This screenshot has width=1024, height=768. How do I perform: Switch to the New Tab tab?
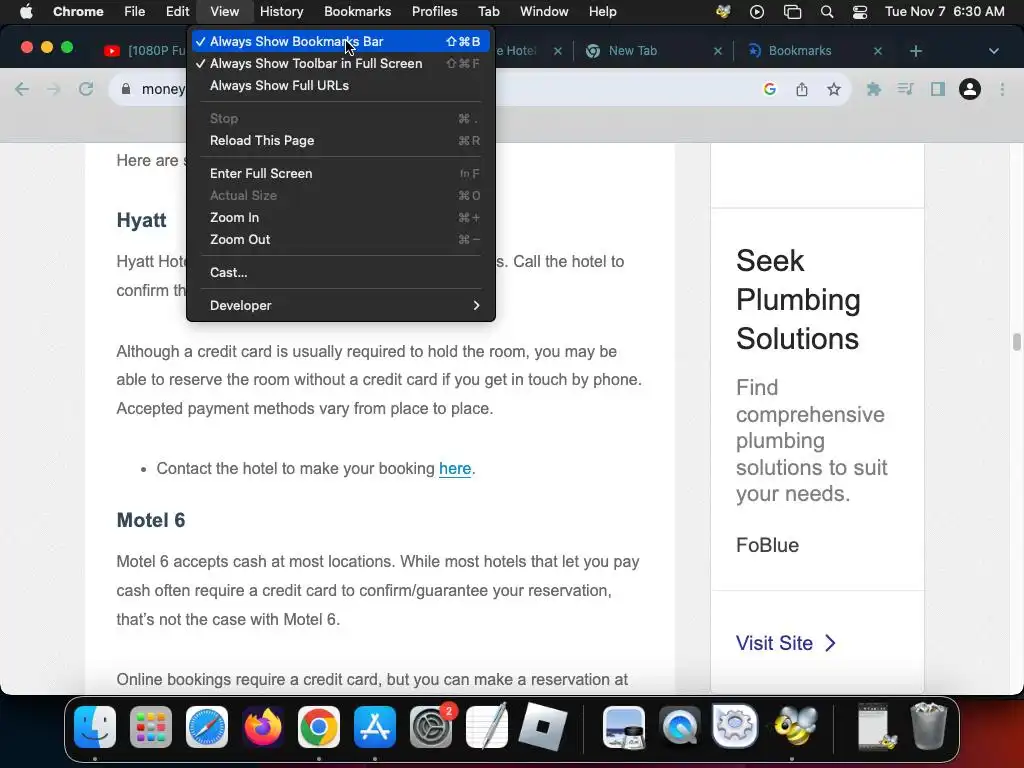tap(652, 51)
